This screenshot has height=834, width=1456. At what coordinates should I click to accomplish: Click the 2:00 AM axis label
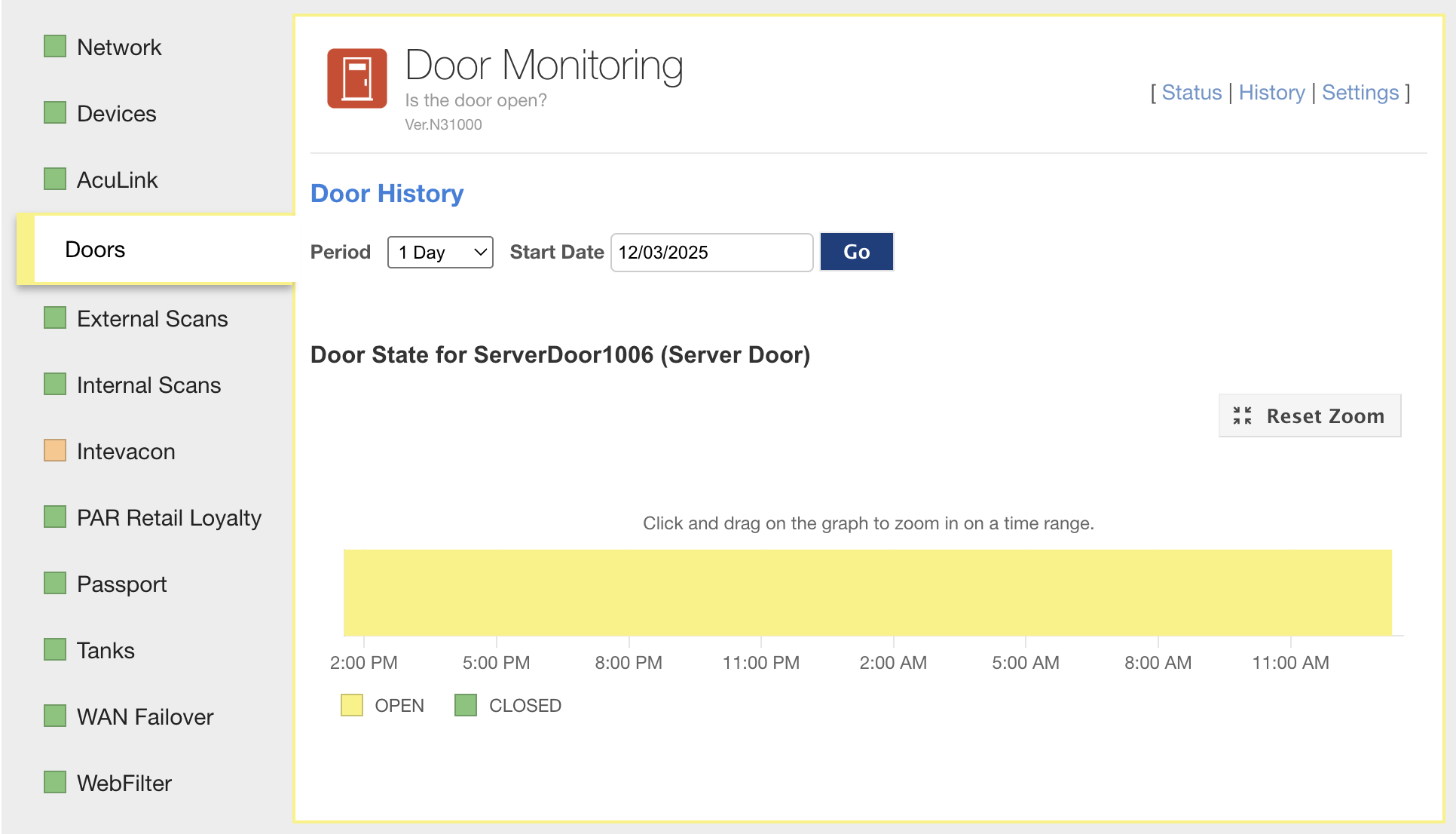[893, 662]
